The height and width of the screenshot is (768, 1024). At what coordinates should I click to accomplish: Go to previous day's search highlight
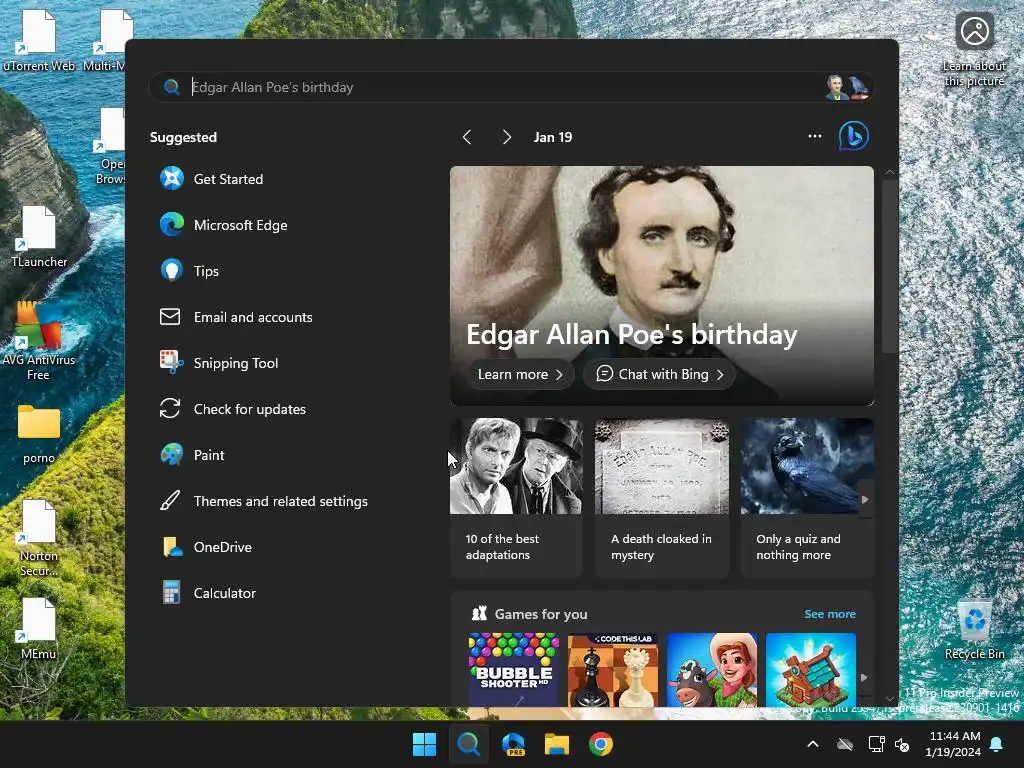[x=467, y=136]
